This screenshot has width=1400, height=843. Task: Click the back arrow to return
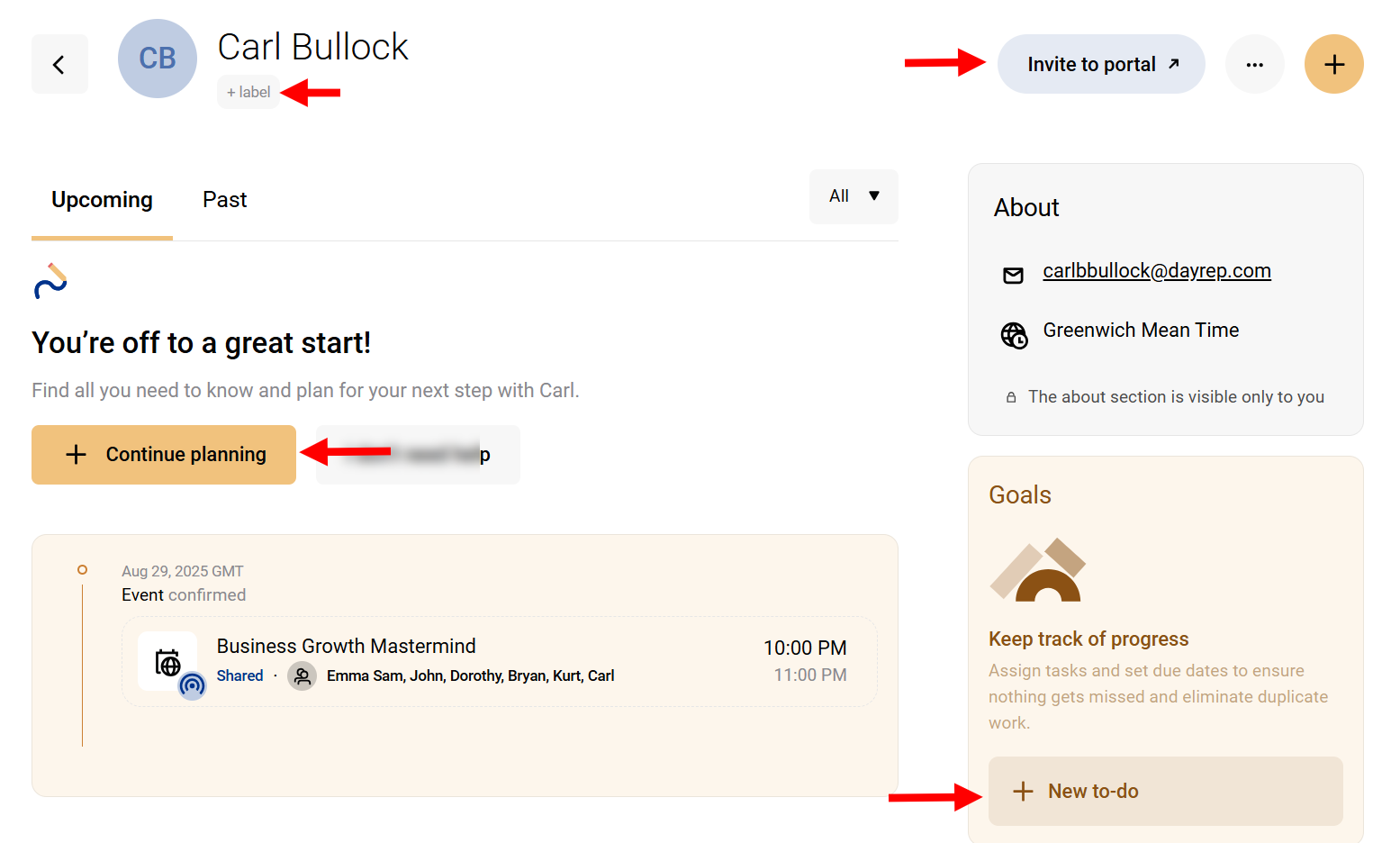tap(59, 64)
